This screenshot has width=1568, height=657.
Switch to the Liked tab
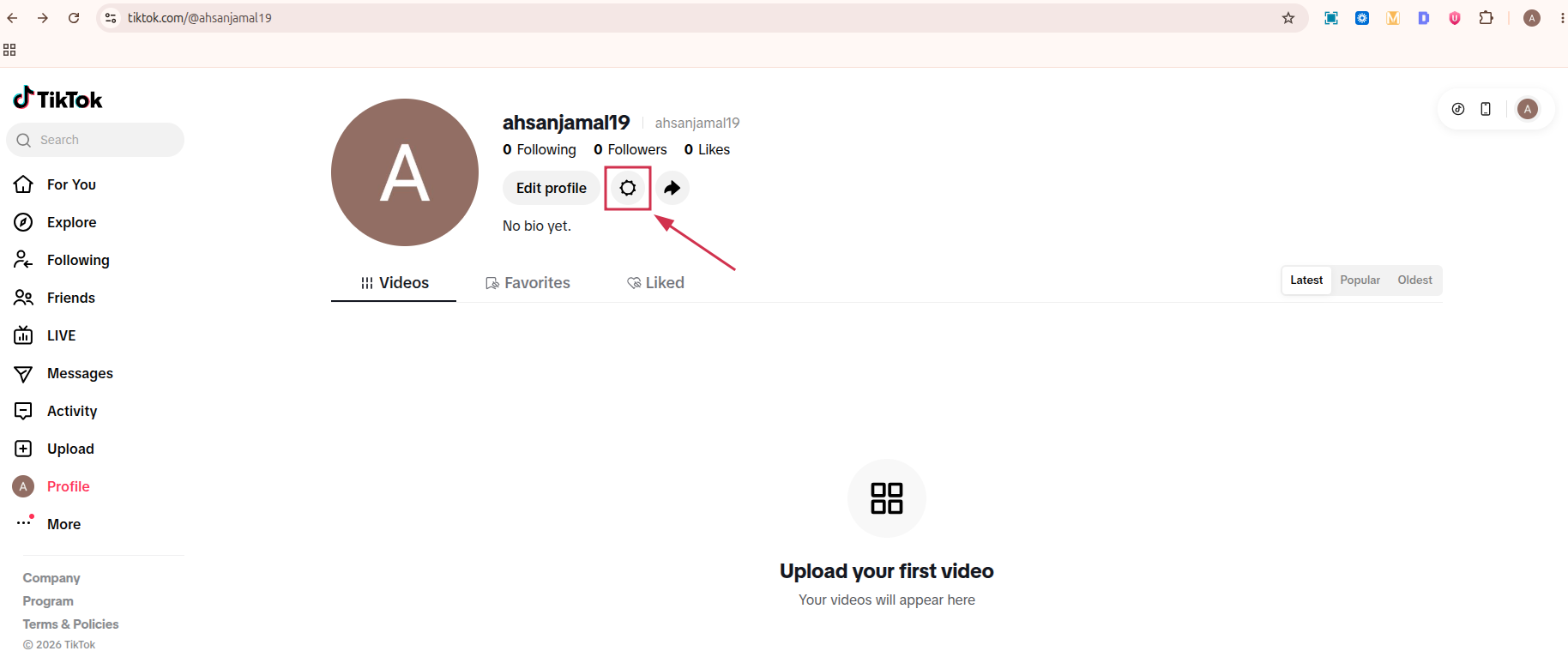pyautogui.click(x=655, y=283)
